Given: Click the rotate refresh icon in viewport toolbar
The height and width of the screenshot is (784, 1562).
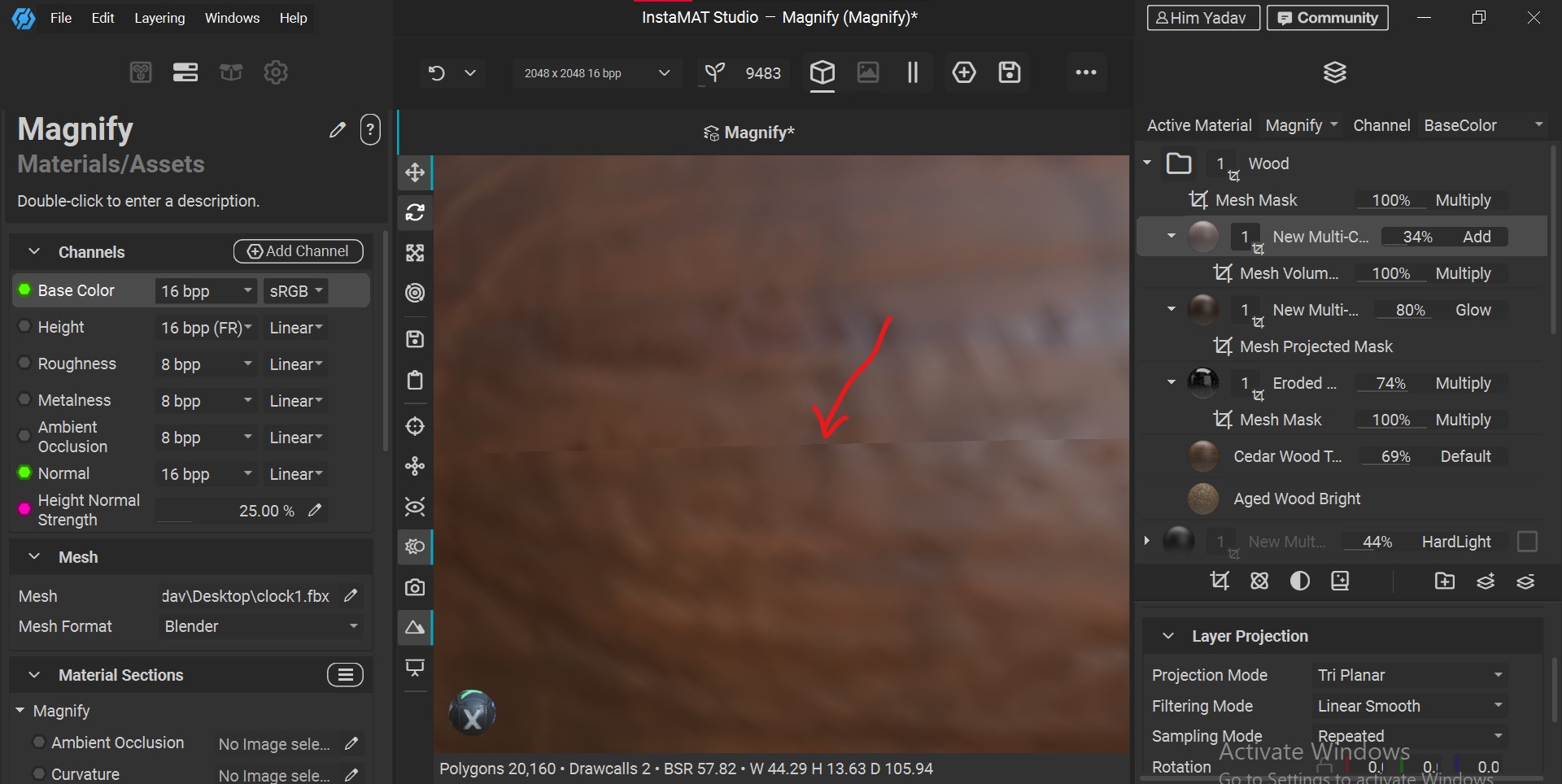Looking at the screenshot, I should click(x=415, y=212).
